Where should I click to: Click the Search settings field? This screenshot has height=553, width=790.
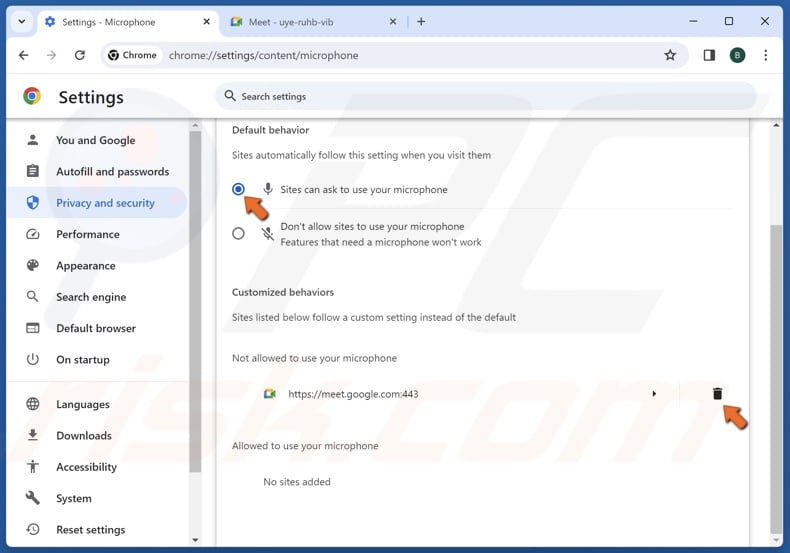[x=486, y=96]
